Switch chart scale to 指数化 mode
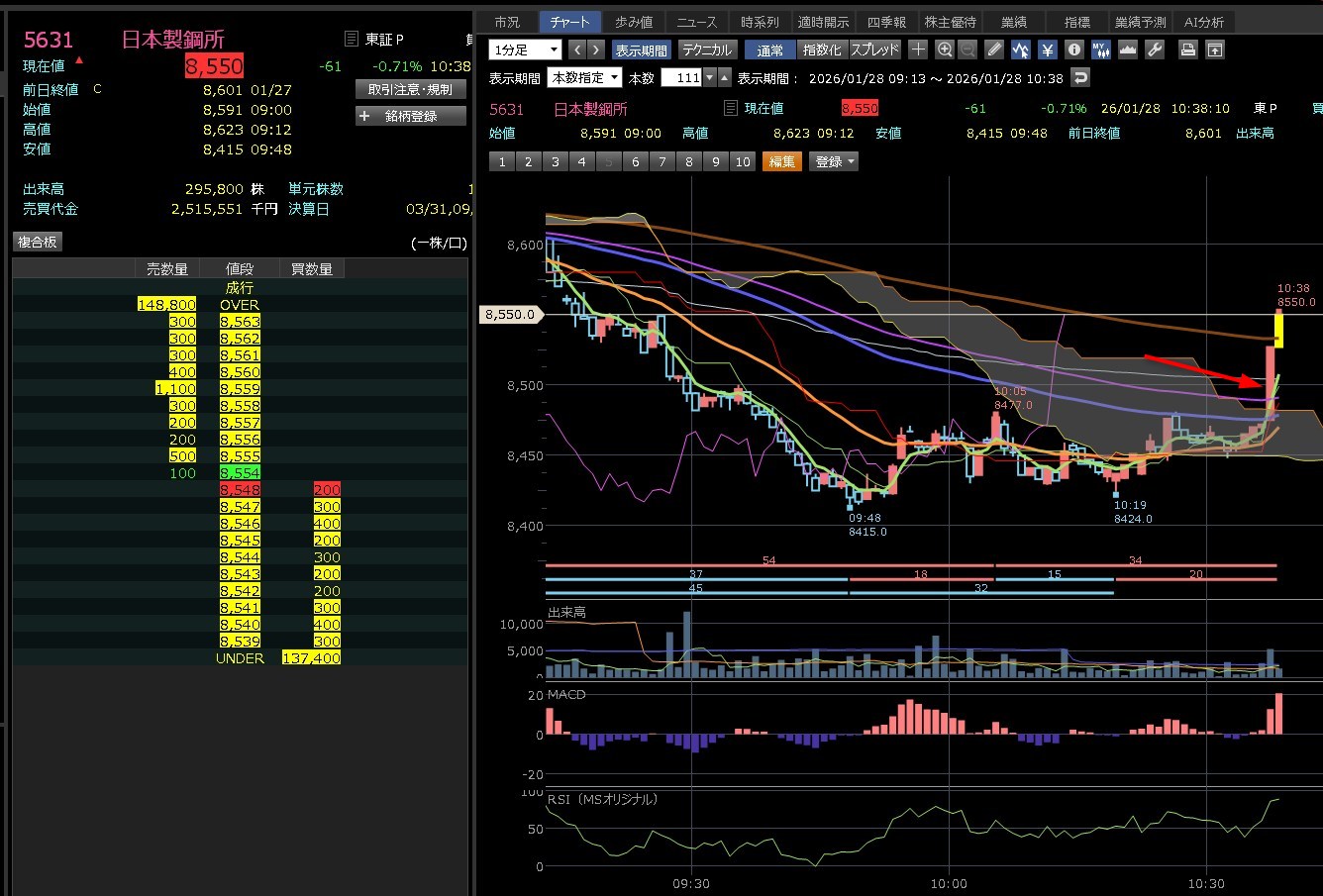 click(822, 50)
